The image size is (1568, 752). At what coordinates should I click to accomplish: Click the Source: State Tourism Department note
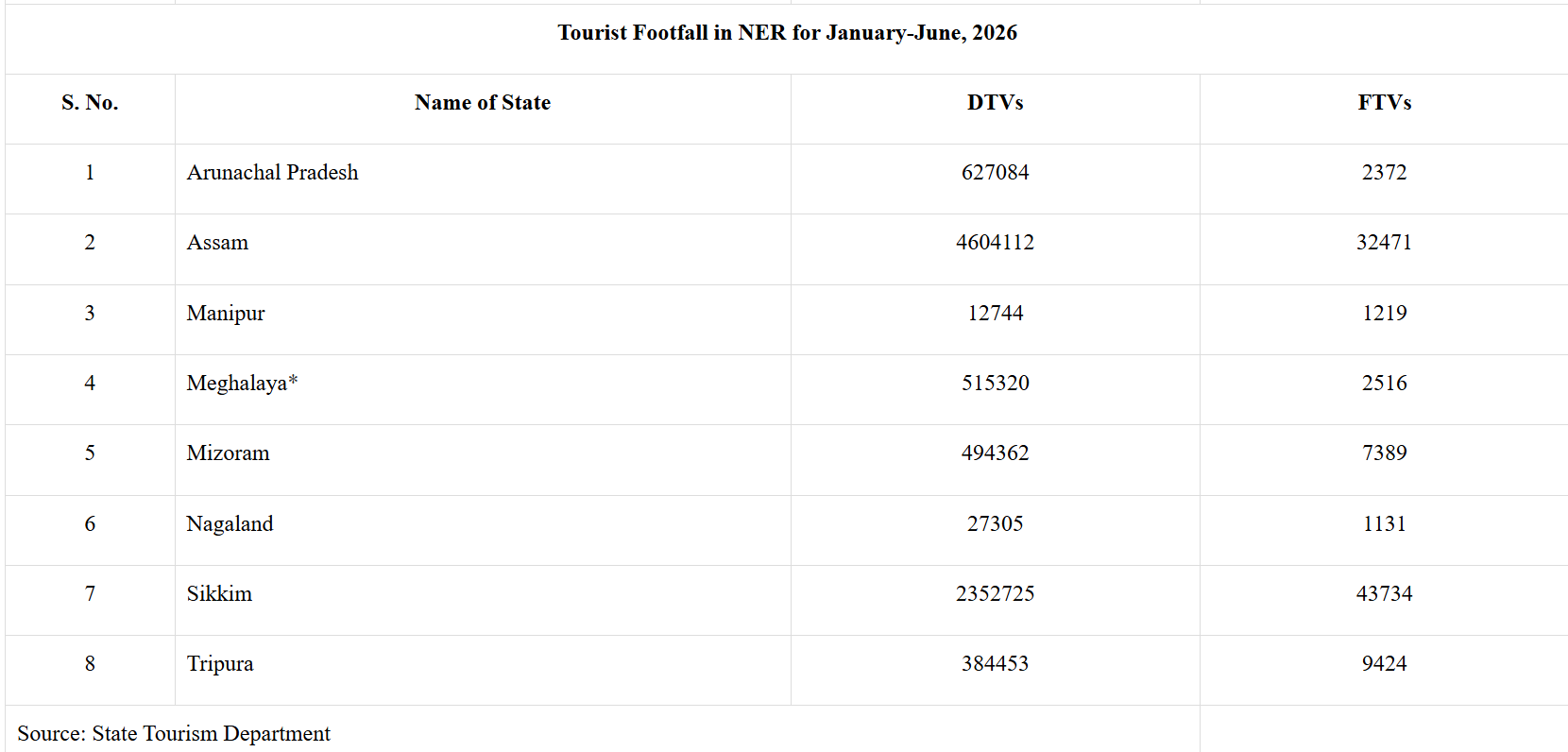click(x=174, y=733)
